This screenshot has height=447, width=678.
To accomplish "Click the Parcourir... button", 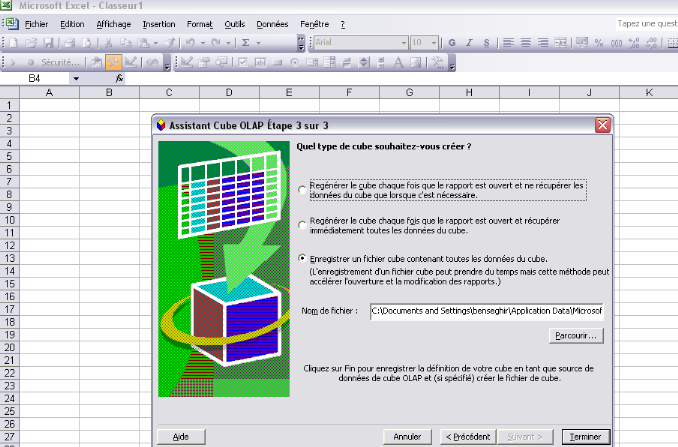I will click(x=576, y=335).
